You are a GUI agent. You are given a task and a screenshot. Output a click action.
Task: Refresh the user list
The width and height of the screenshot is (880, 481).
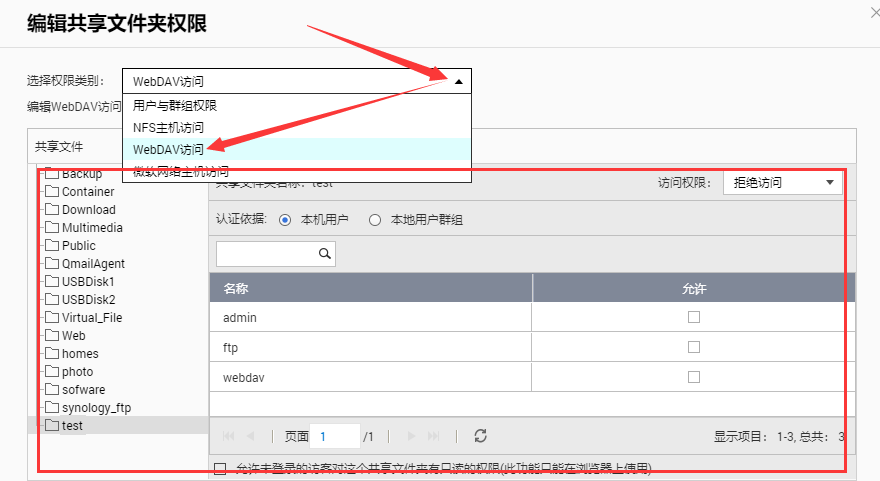click(480, 436)
